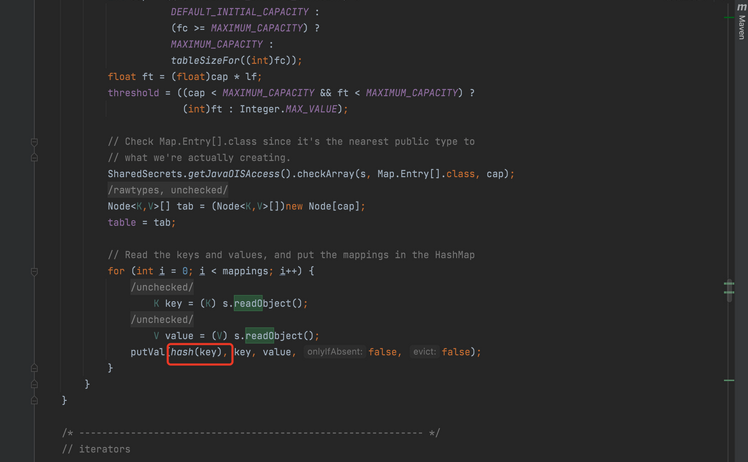
Task: Click 'checkArray' method call
Action: pos(325,174)
